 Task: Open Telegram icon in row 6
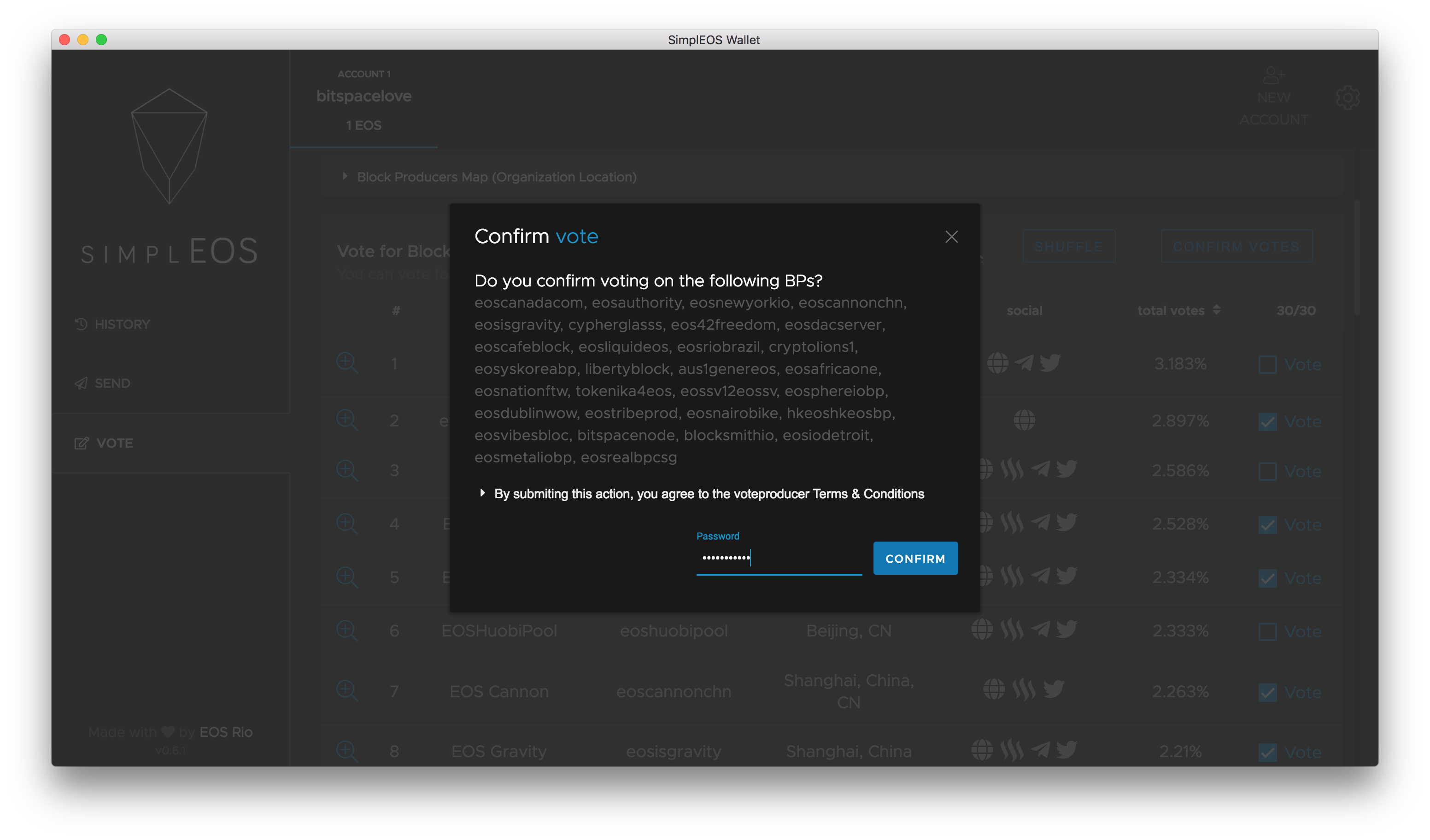(x=1040, y=629)
